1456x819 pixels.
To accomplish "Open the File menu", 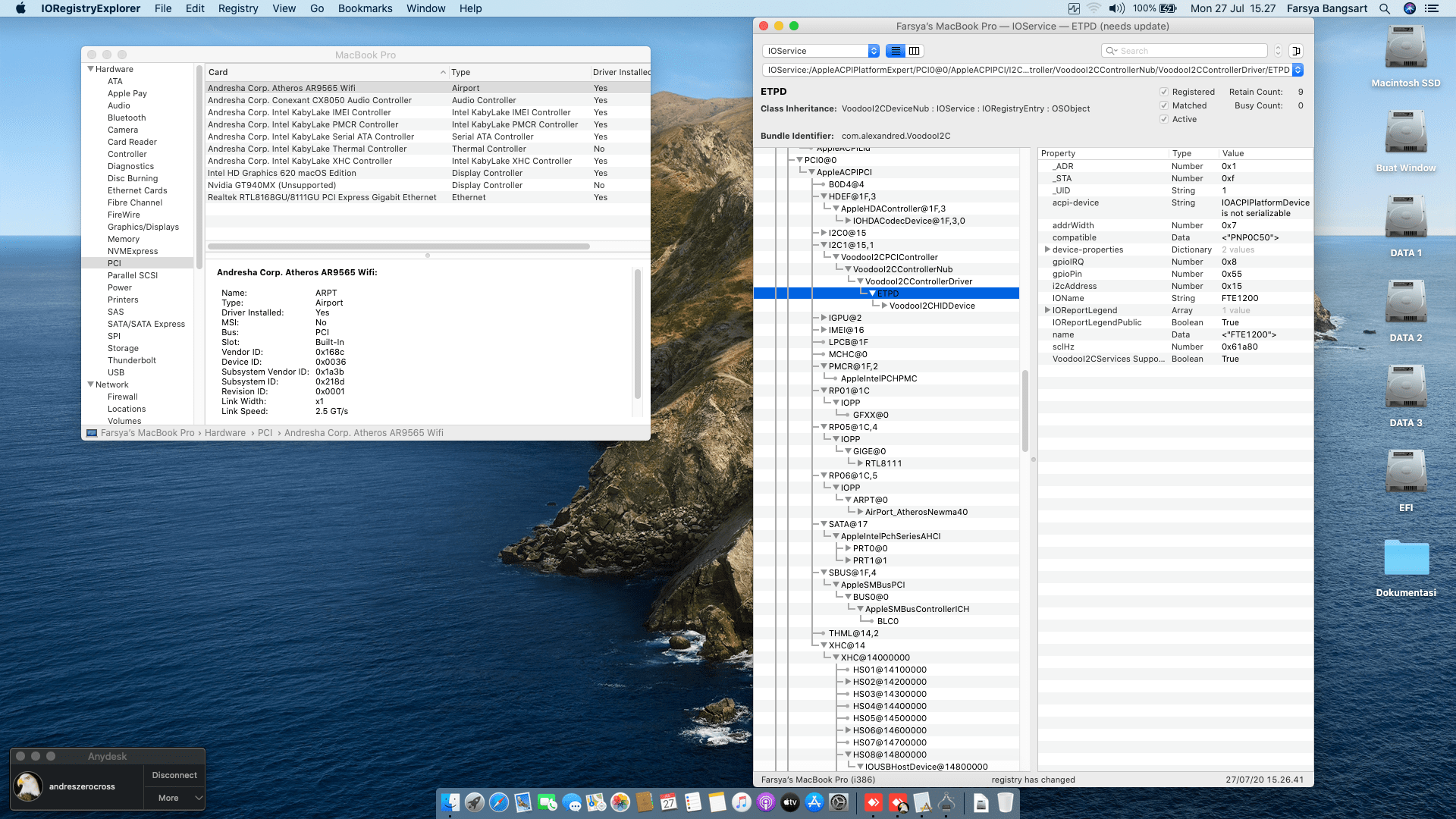I will pos(163,8).
